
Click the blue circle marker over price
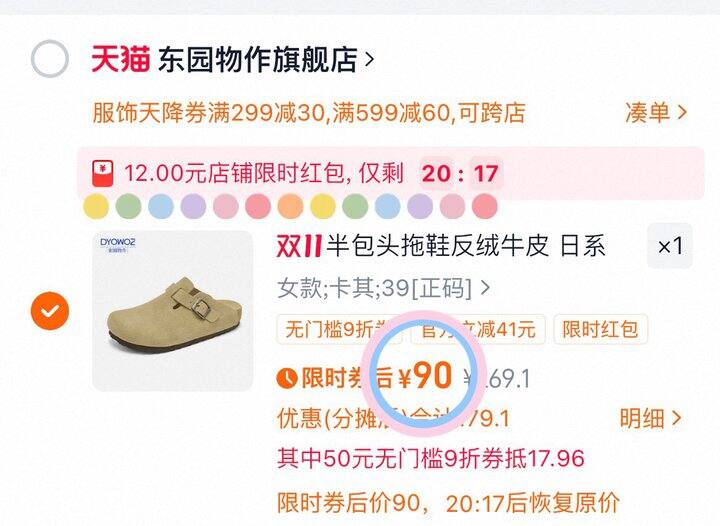click(422, 373)
